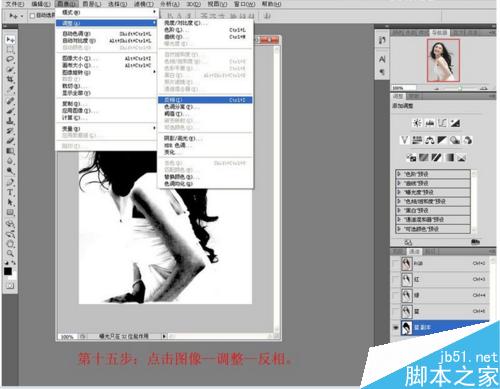This screenshot has width=500, height=389.
Task: Toggle visibility of the 绿 (Green) channel
Action: (x=395, y=295)
